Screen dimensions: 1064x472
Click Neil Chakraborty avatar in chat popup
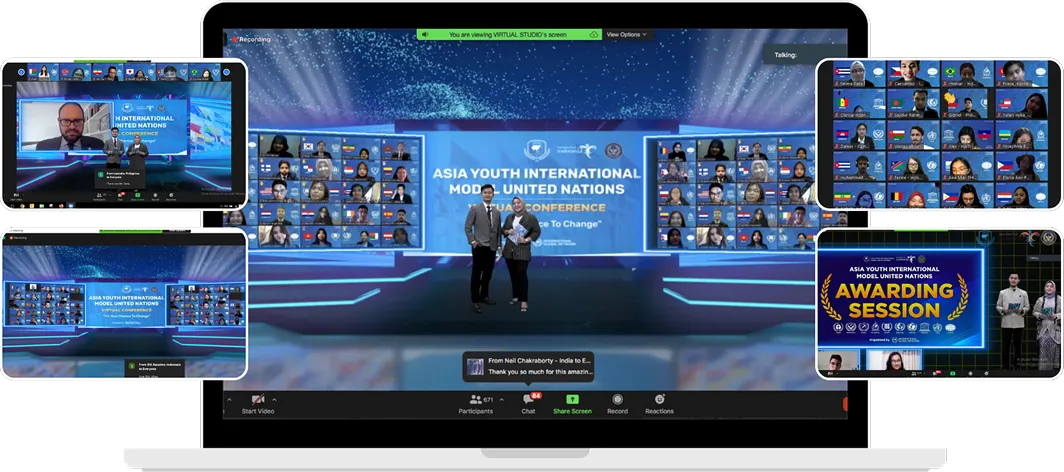[x=476, y=366]
